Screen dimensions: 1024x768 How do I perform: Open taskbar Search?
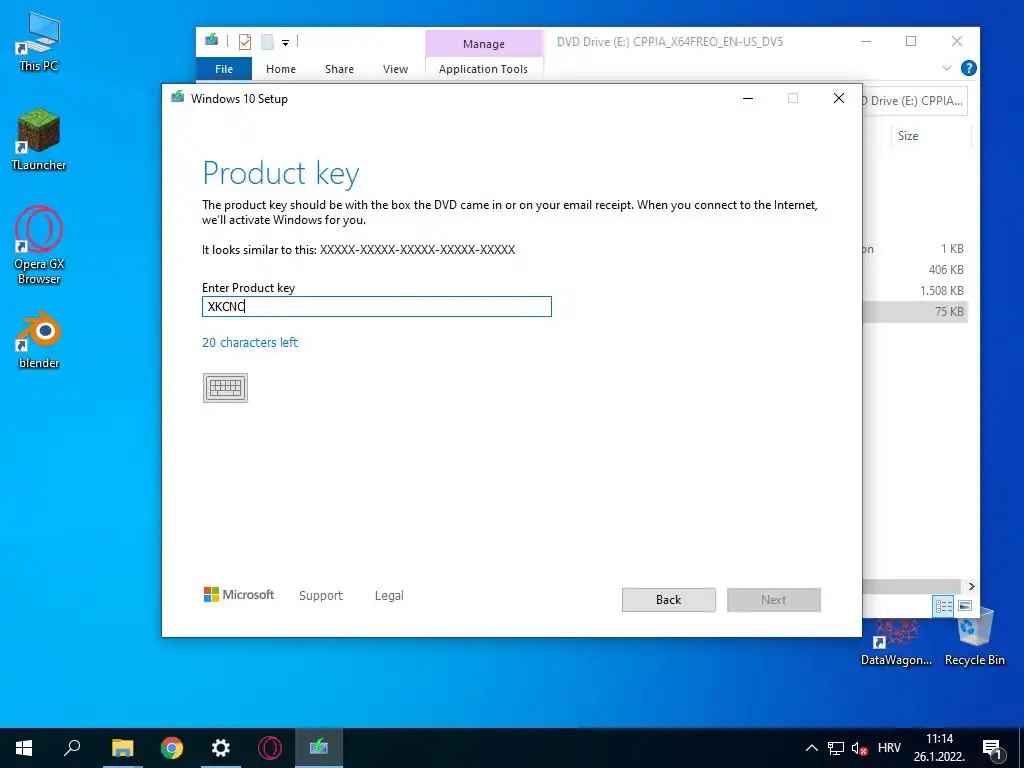click(x=72, y=748)
